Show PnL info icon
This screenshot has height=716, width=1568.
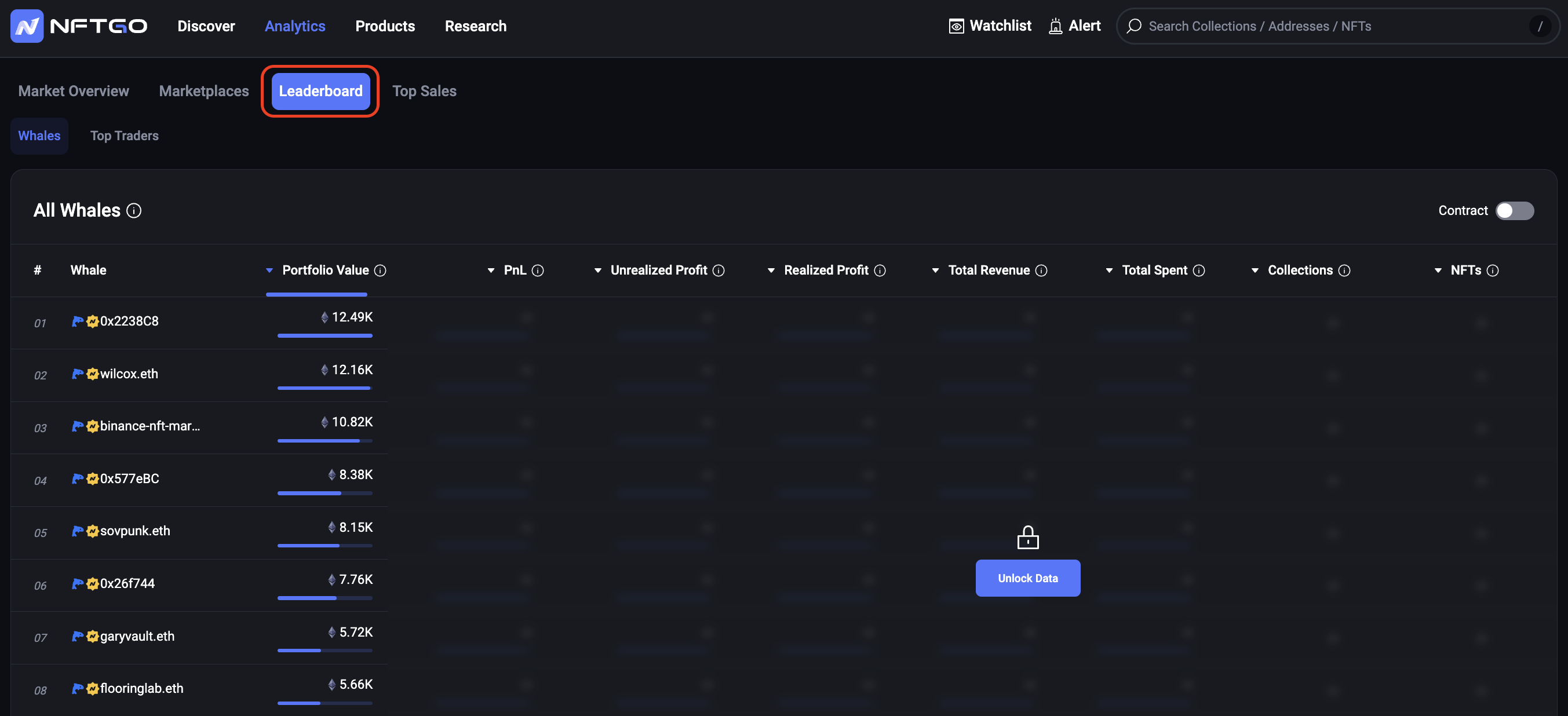click(x=538, y=271)
